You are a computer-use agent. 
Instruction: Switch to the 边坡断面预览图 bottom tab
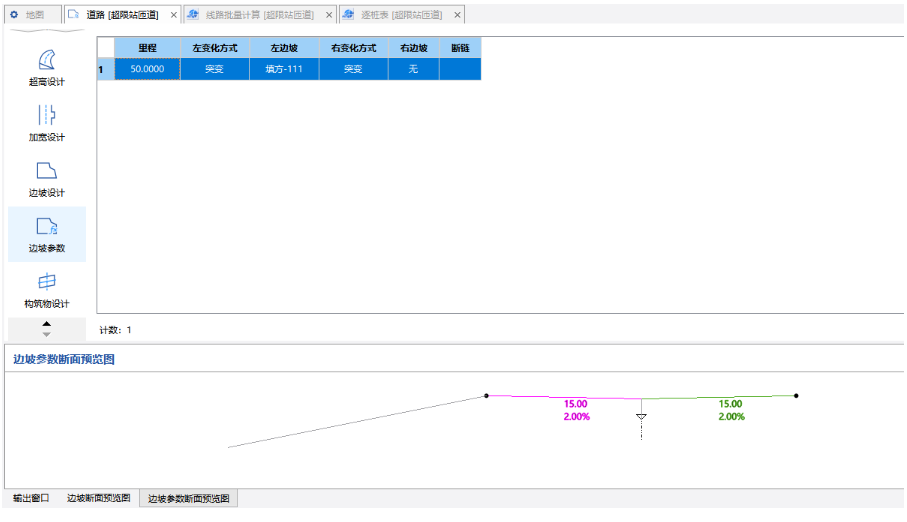(98, 498)
